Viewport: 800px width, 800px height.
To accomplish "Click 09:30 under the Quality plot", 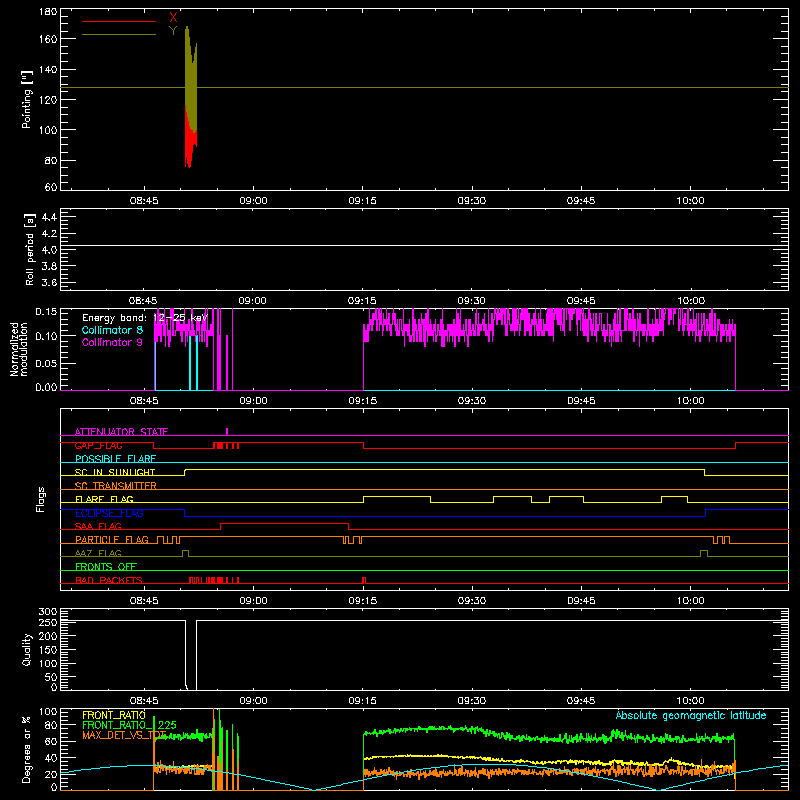I will tap(471, 701).
